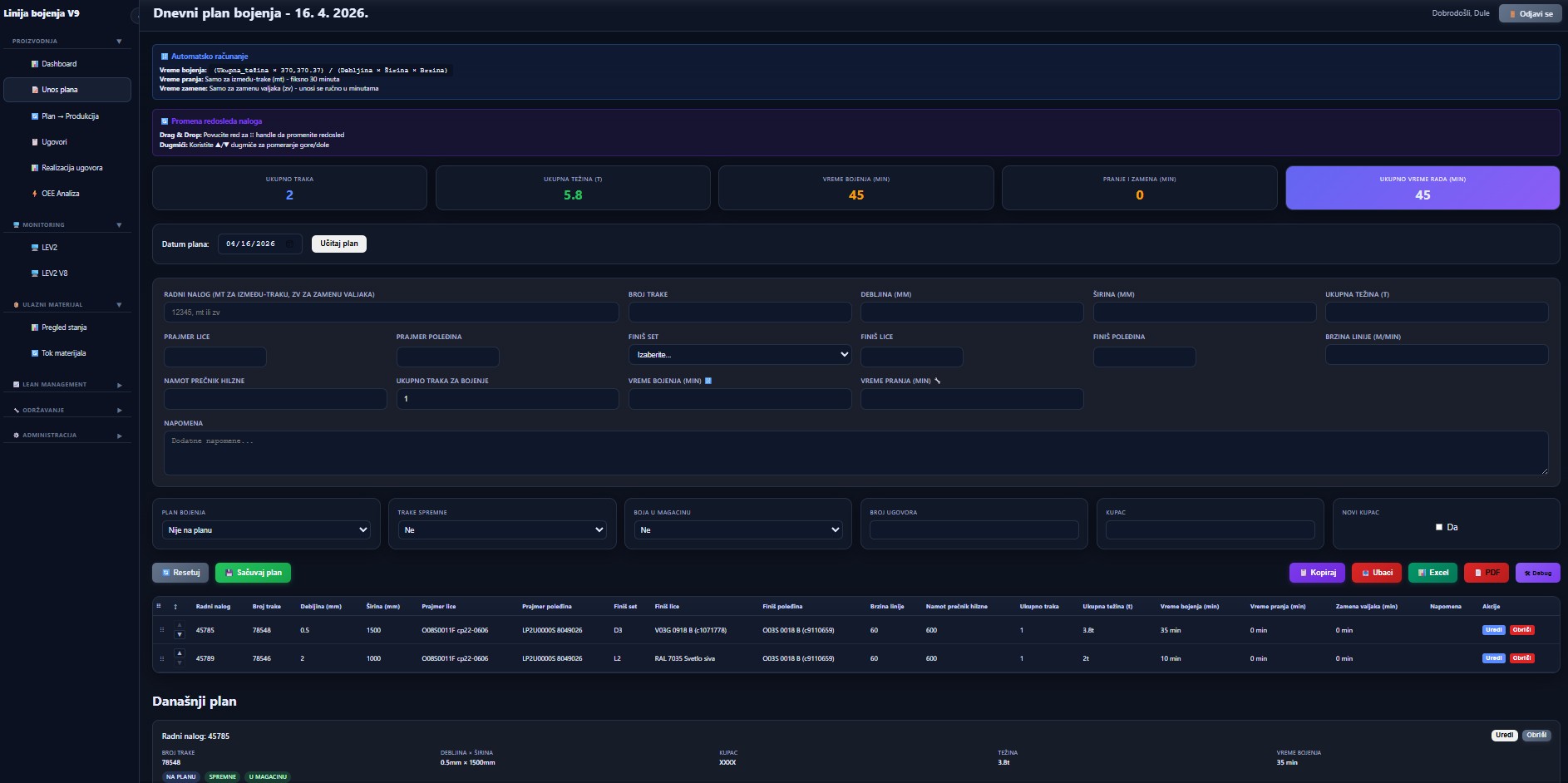Move order 45789 up with arrow
This screenshot has height=783, width=1568.
(180, 653)
